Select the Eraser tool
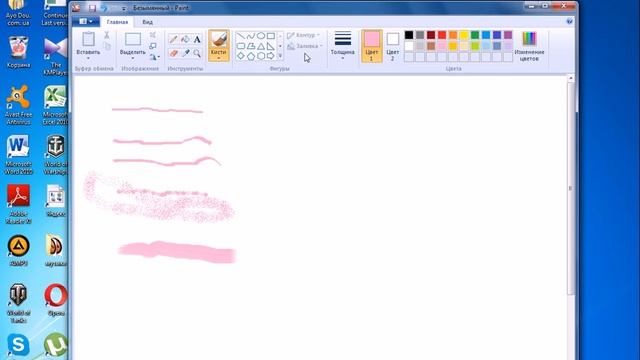The image size is (640, 360). [x=173, y=53]
